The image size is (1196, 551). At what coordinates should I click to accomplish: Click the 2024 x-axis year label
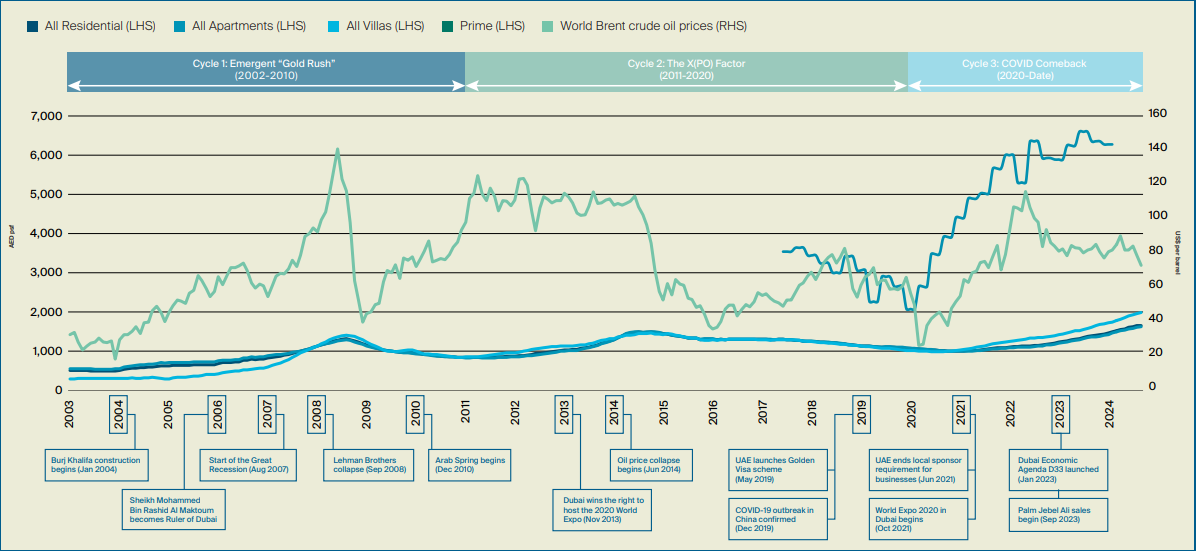point(1110,414)
